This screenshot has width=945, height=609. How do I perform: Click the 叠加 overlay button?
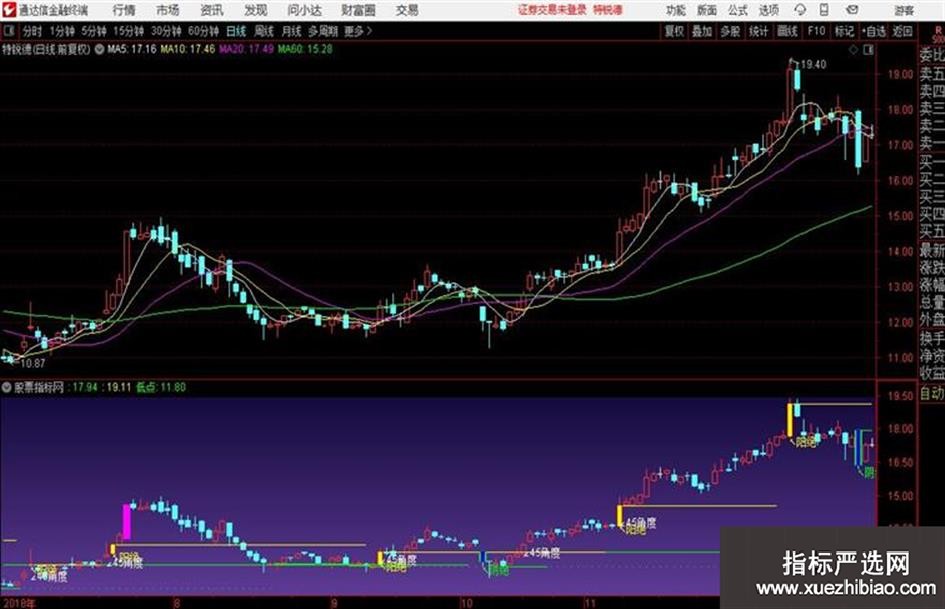[x=702, y=31]
